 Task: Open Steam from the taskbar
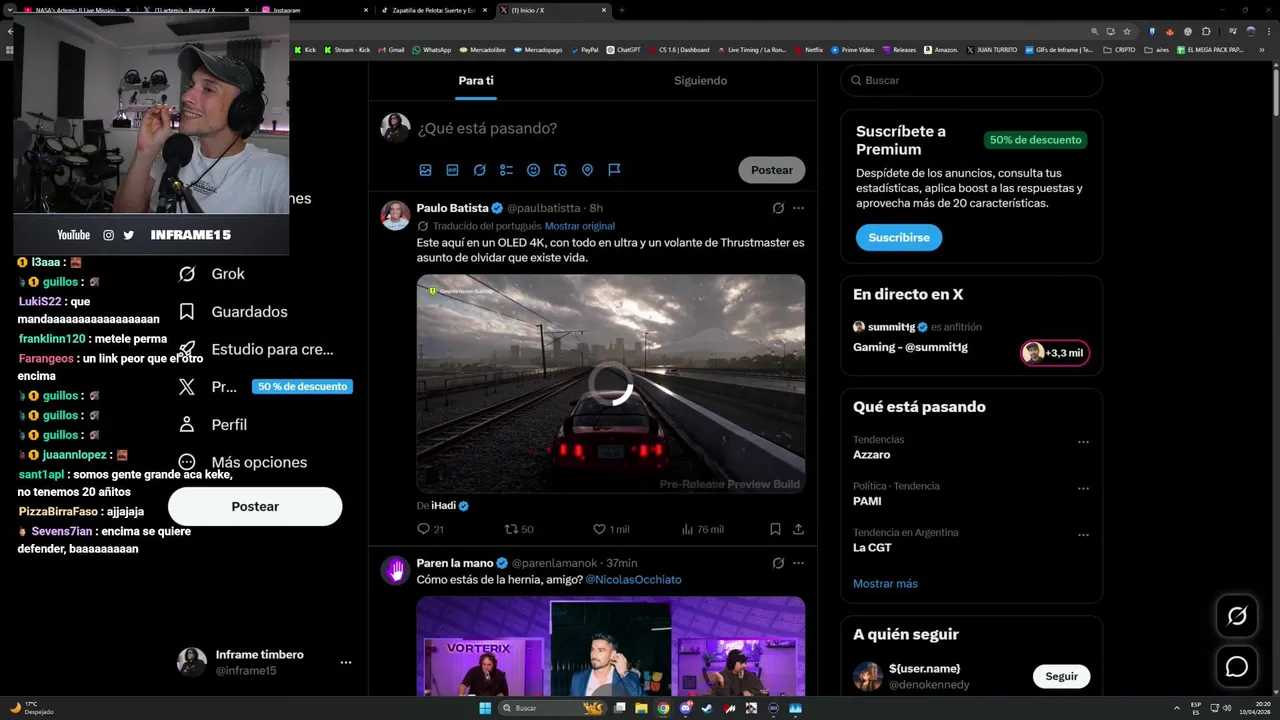pyautogui.click(x=707, y=708)
